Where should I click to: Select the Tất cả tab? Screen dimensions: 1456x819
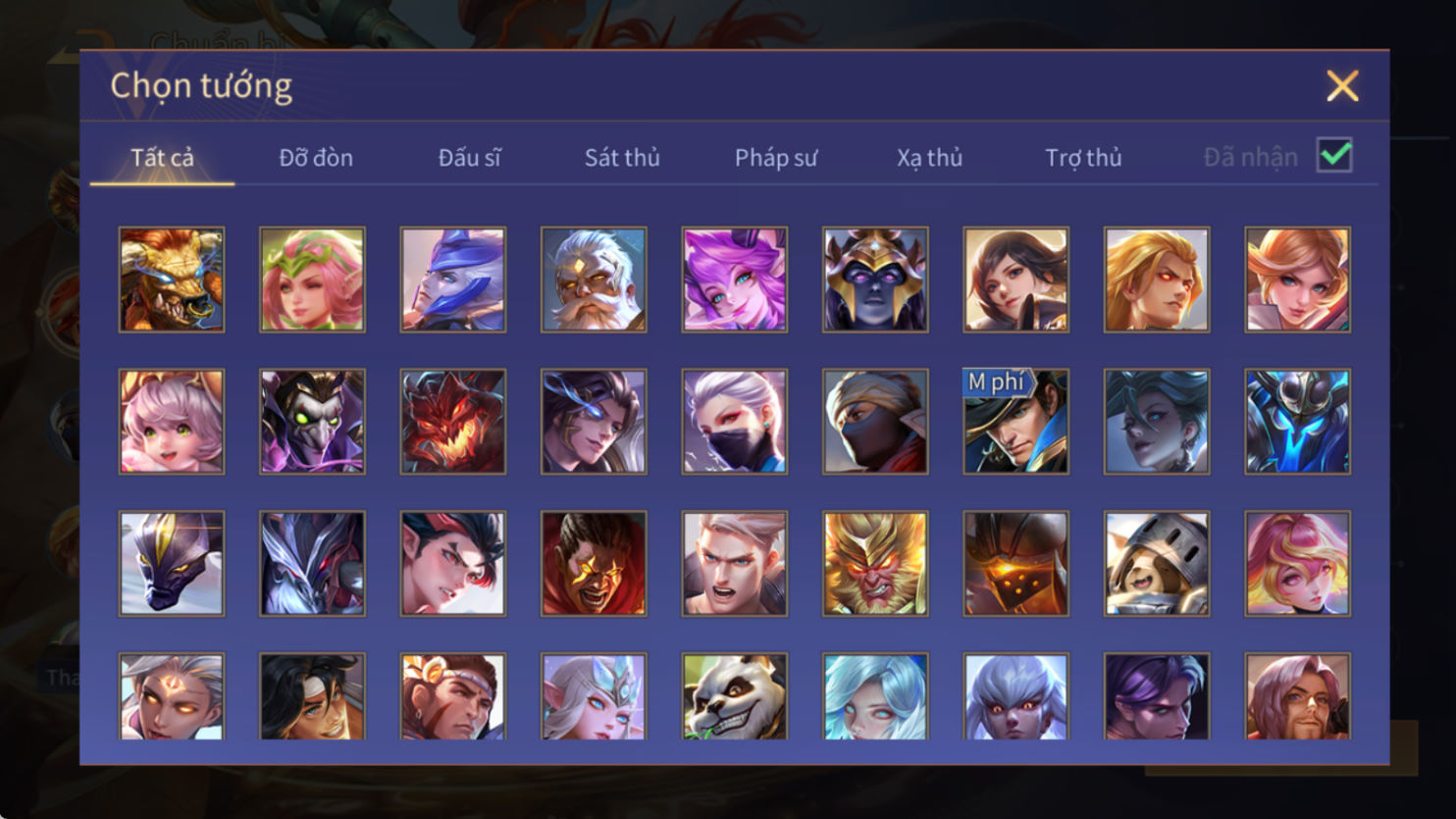coord(163,157)
